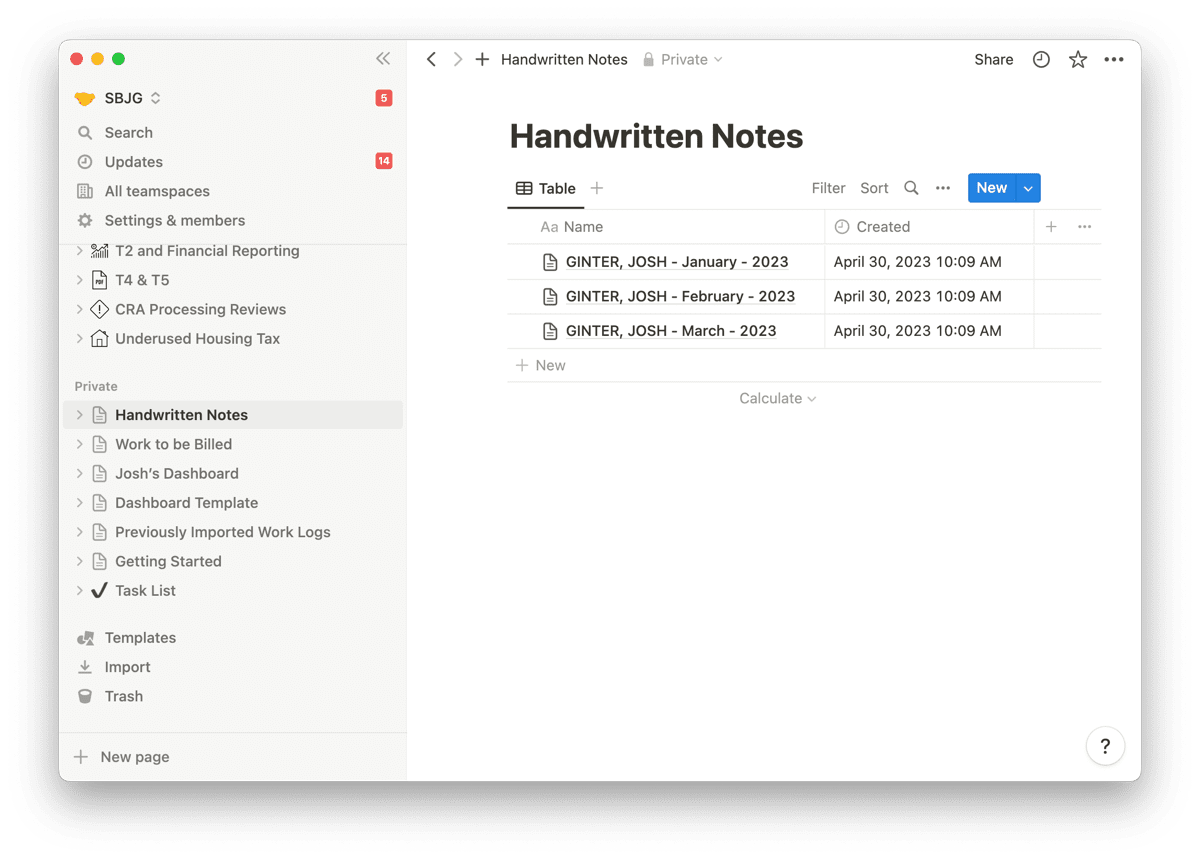Go forward with the right arrow

[458, 60]
